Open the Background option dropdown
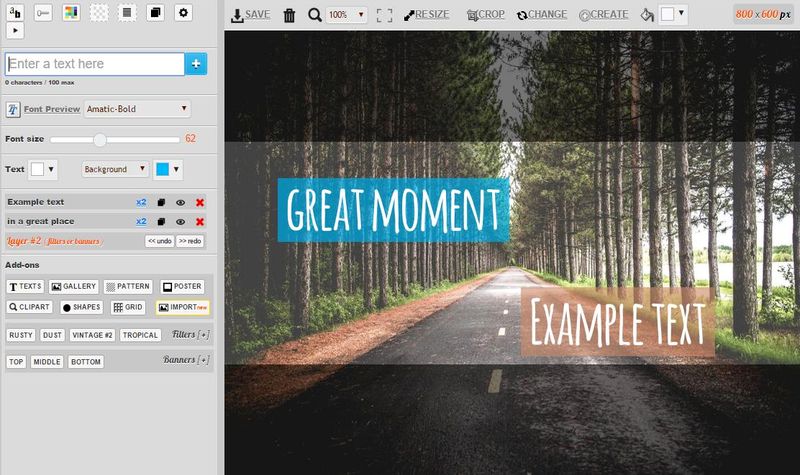The image size is (800, 475). [115, 169]
